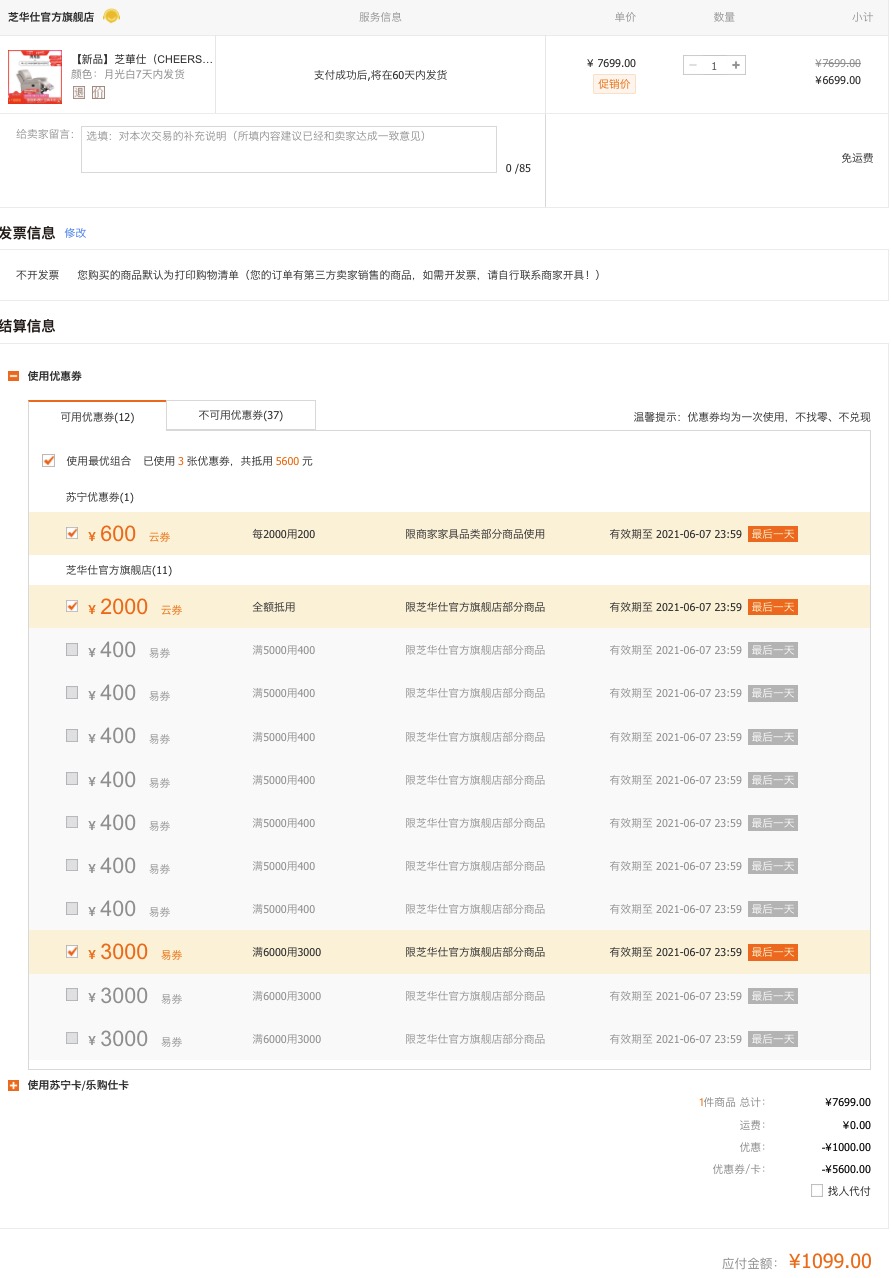Toggle the 使用最优组合 checkbox
The height and width of the screenshot is (1278, 891).
(48, 460)
